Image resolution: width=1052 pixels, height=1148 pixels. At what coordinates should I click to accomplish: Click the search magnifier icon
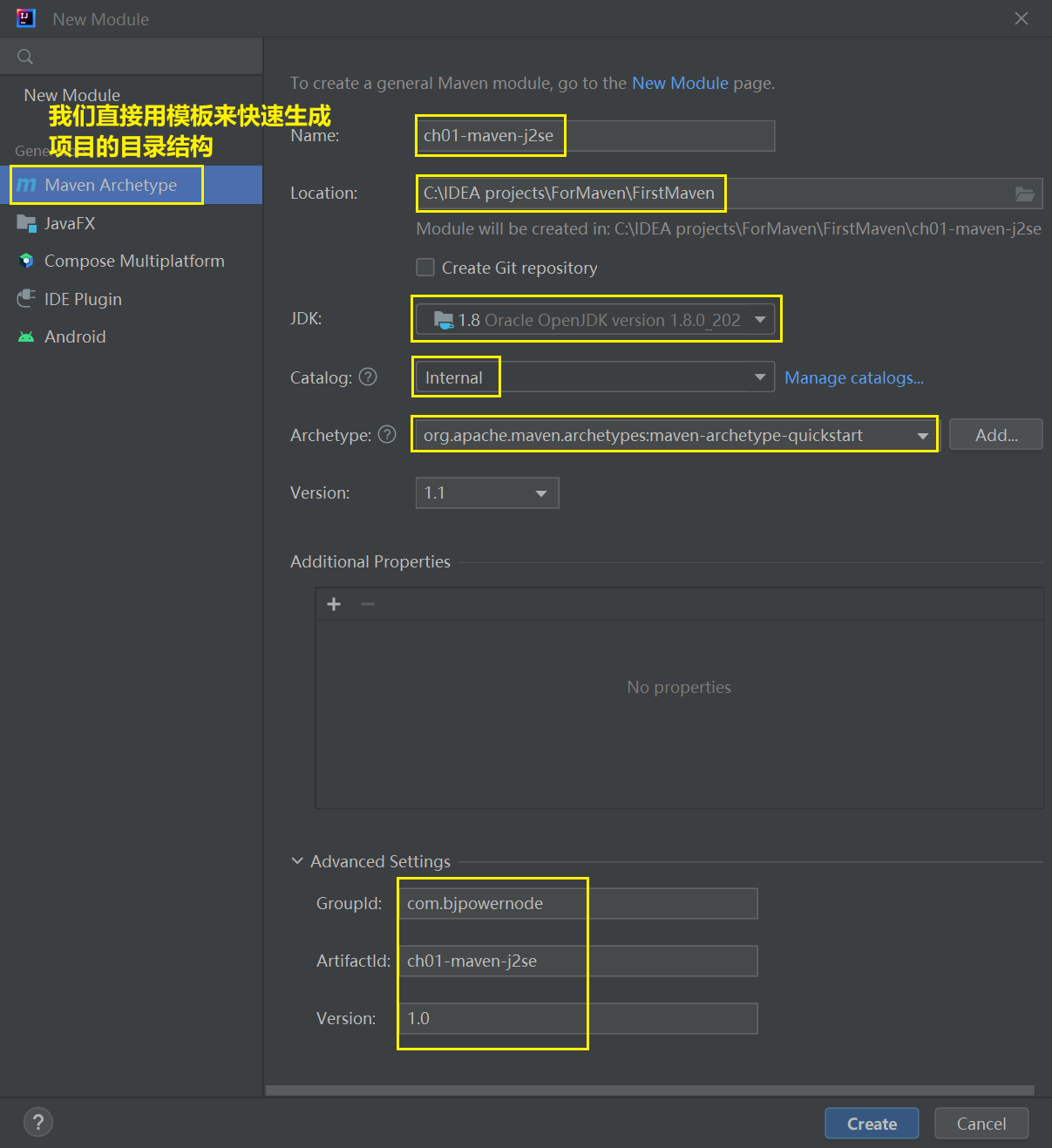[25, 57]
